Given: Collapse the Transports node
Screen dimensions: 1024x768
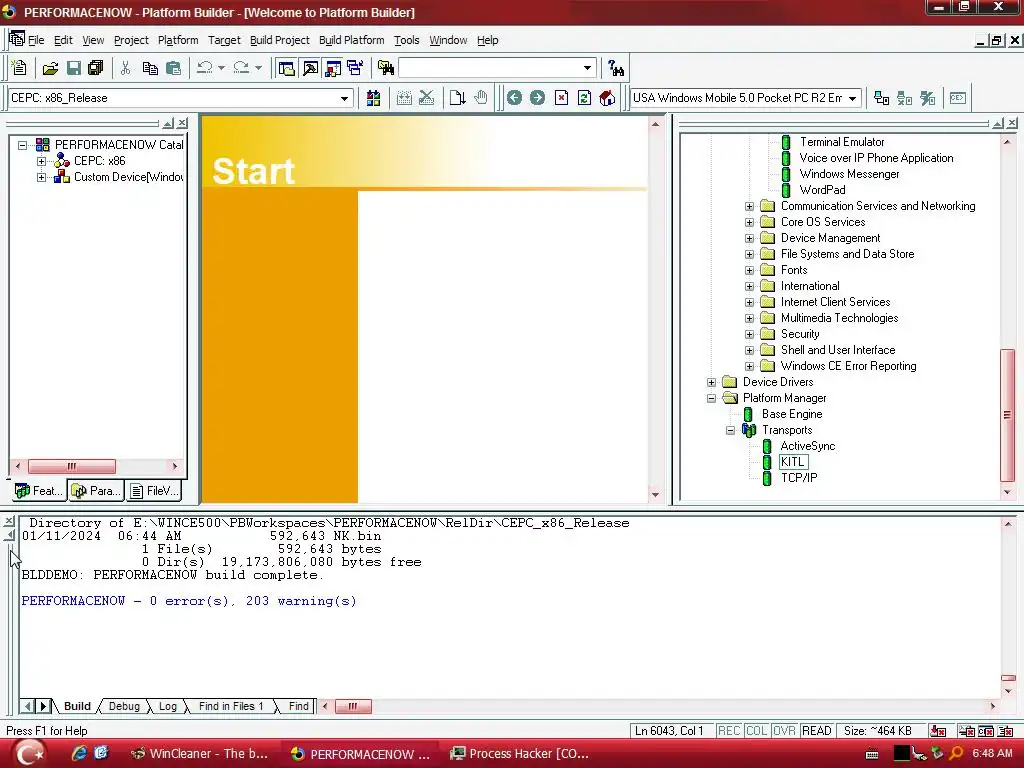Looking at the screenshot, I should tap(730, 430).
